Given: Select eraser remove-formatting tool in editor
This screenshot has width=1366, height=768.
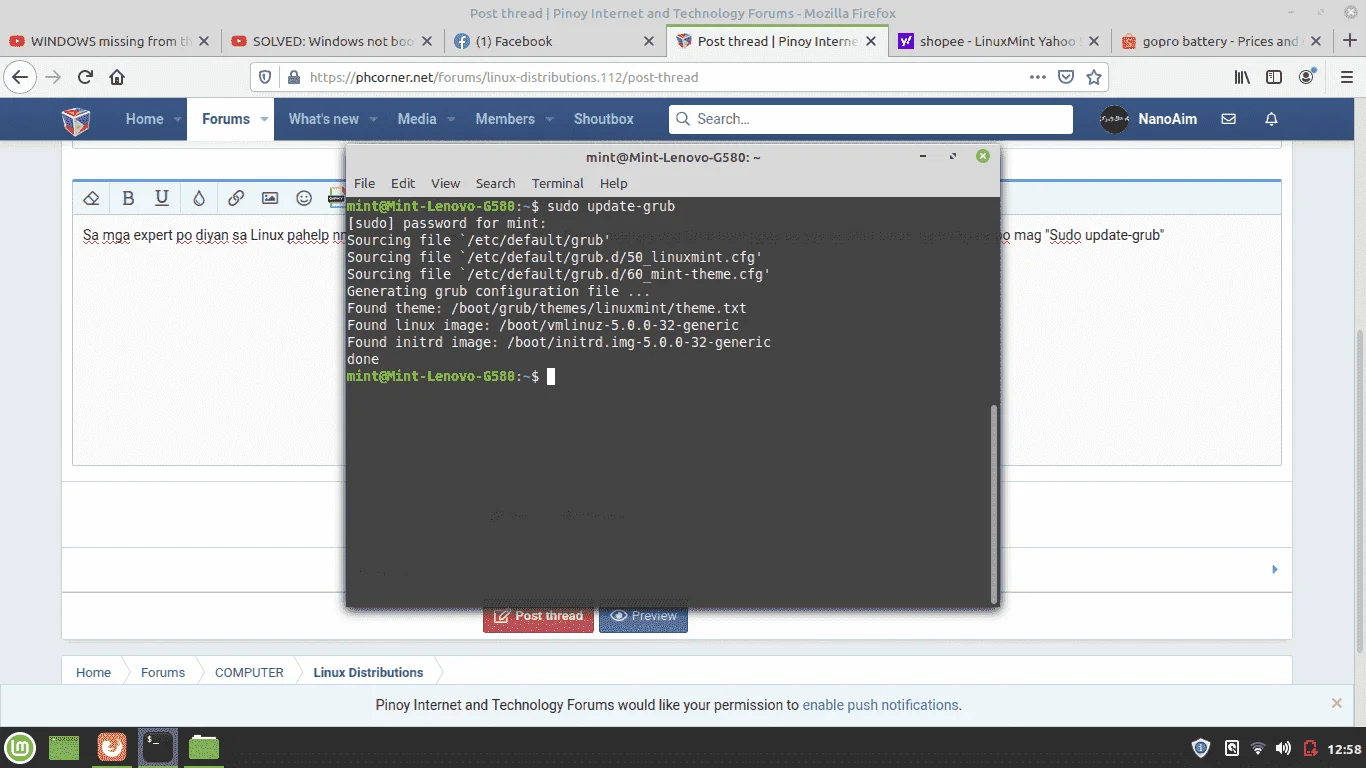Looking at the screenshot, I should coord(91,198).
